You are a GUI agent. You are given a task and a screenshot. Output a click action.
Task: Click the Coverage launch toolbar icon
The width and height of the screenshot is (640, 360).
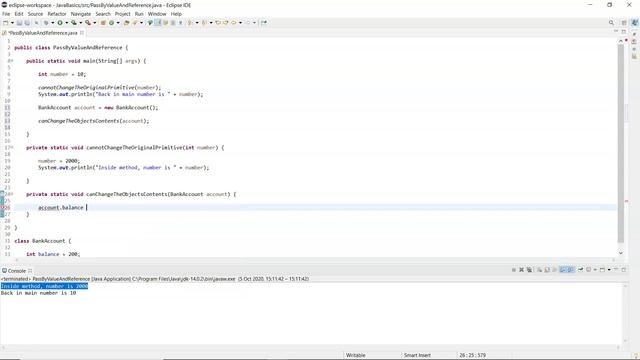click(x=74, y=23)
